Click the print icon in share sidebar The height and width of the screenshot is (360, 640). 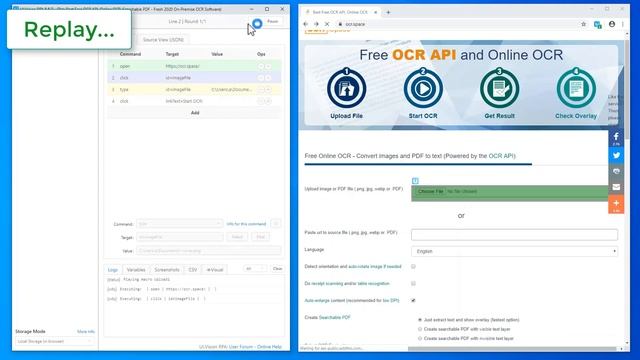(x=616, y=171)
